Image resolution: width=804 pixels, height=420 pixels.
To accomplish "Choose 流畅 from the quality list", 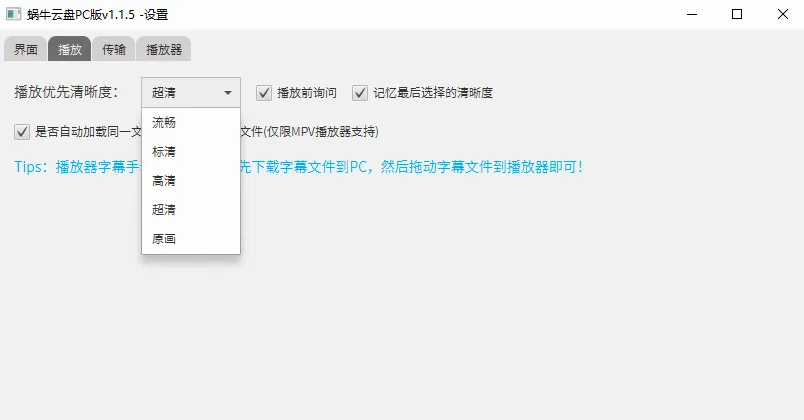I will tap(191, 123).
